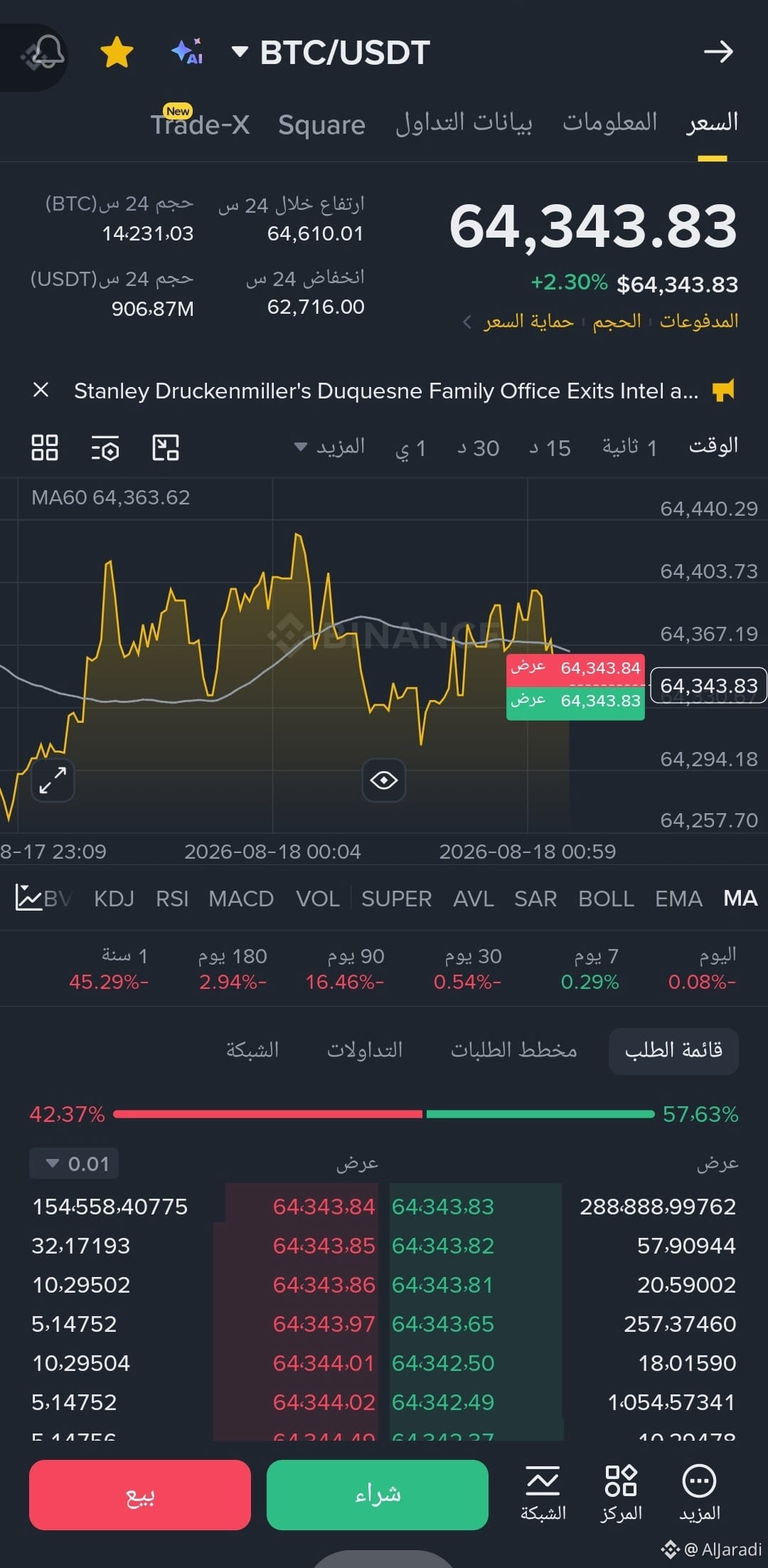Screen dimensions: 768x1568
Task: Open the chart grid layout icon
Action: (45, 447)
